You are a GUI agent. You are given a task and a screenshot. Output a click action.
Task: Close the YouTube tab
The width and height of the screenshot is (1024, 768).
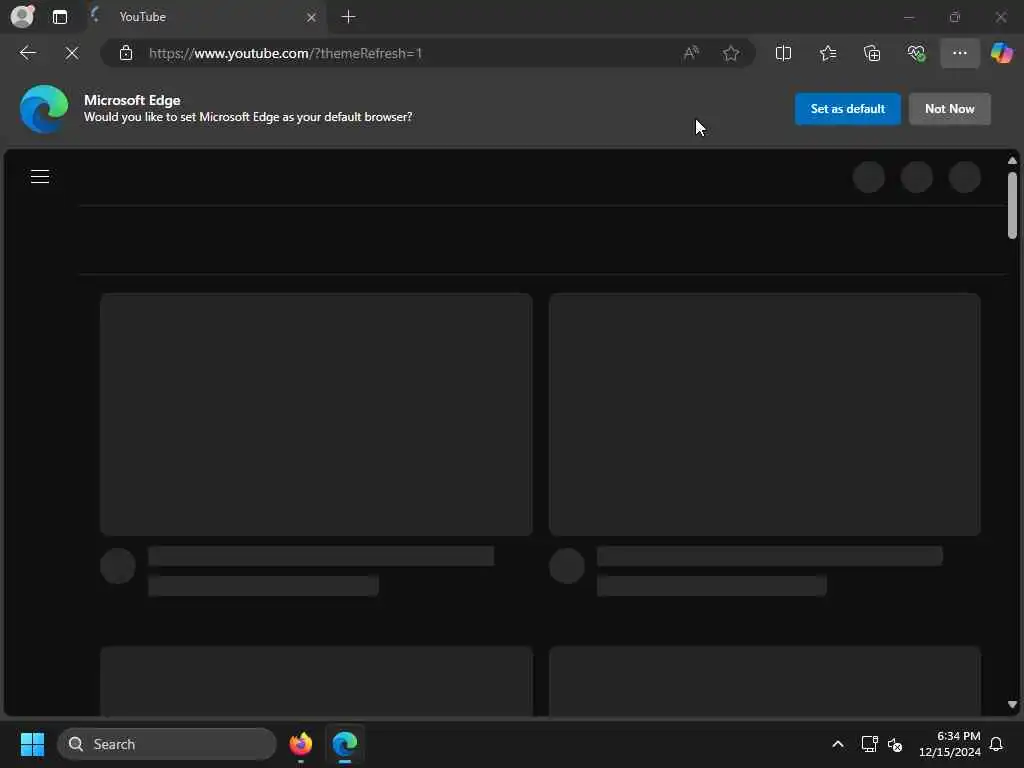(x=312, y=17)
